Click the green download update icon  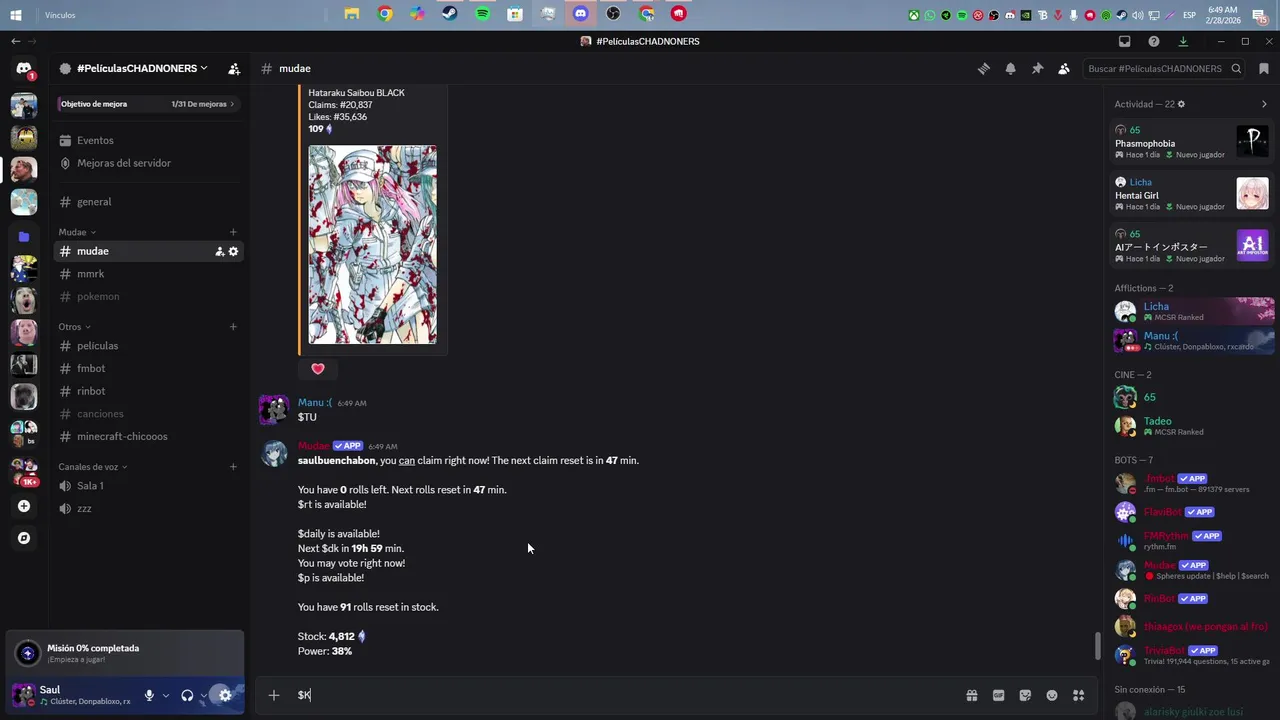(x=1183, y=42)
